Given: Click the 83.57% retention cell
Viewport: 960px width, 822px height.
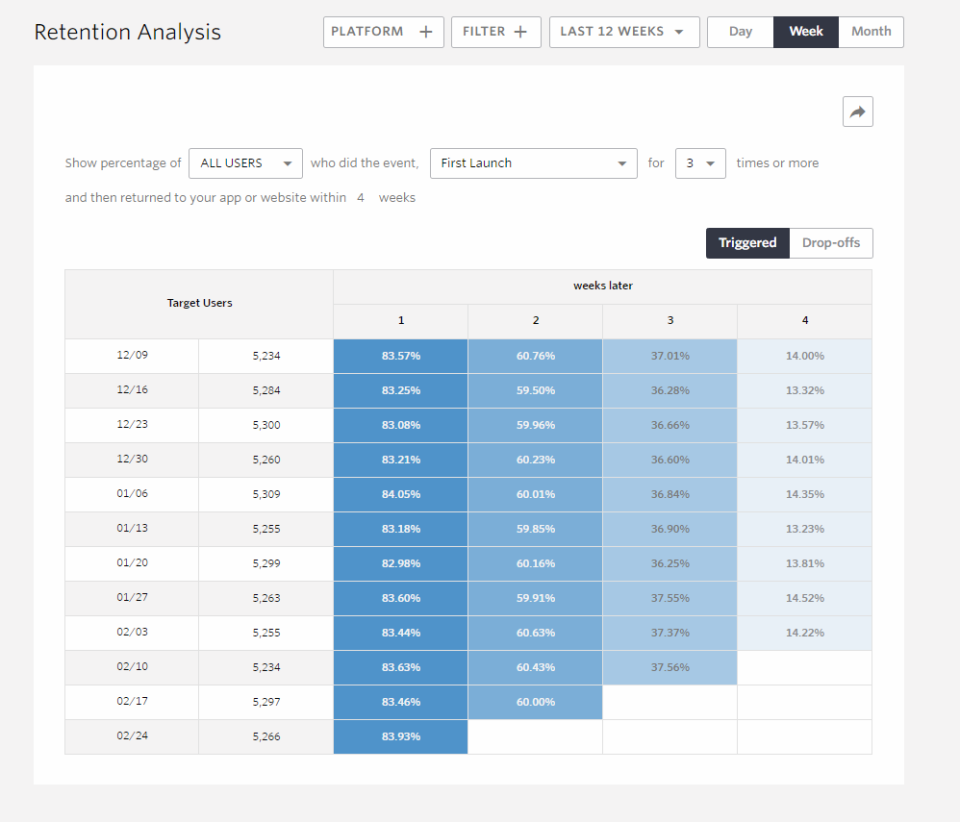Looking at the screenshot, I should [x=400, y=356].
